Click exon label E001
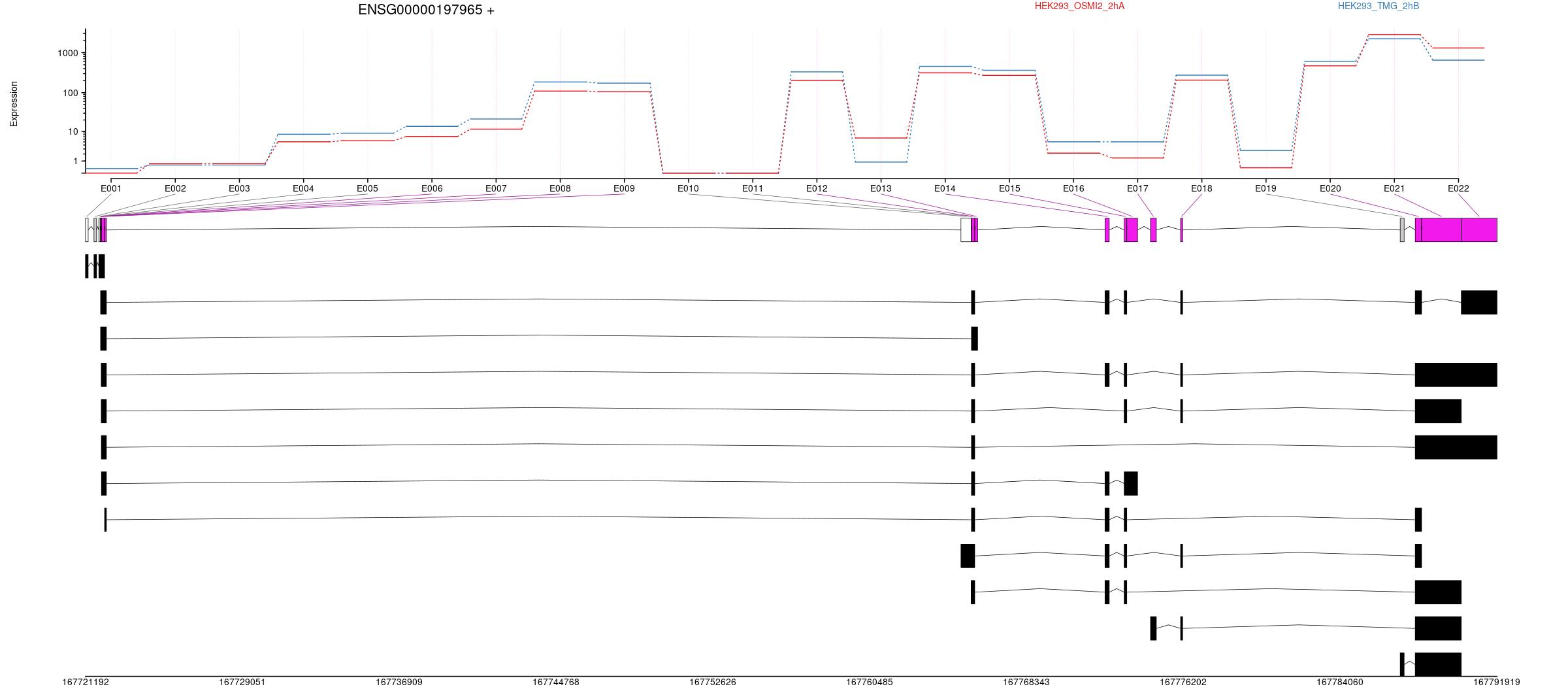 [x=111, y=188]
